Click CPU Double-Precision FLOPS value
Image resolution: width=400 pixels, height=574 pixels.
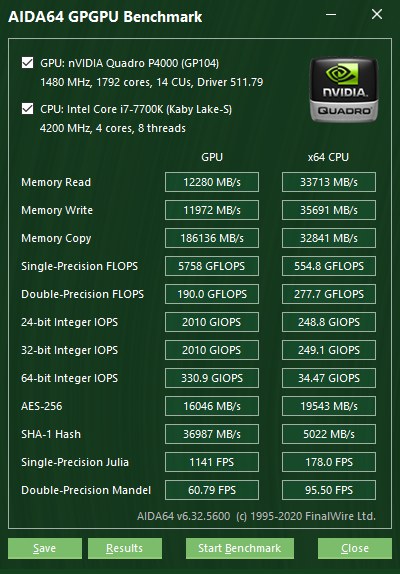tap(329, 294)
